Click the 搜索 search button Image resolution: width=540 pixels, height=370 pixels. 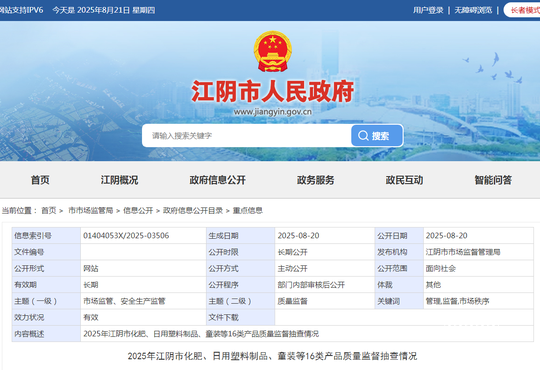tap(377, 136)
